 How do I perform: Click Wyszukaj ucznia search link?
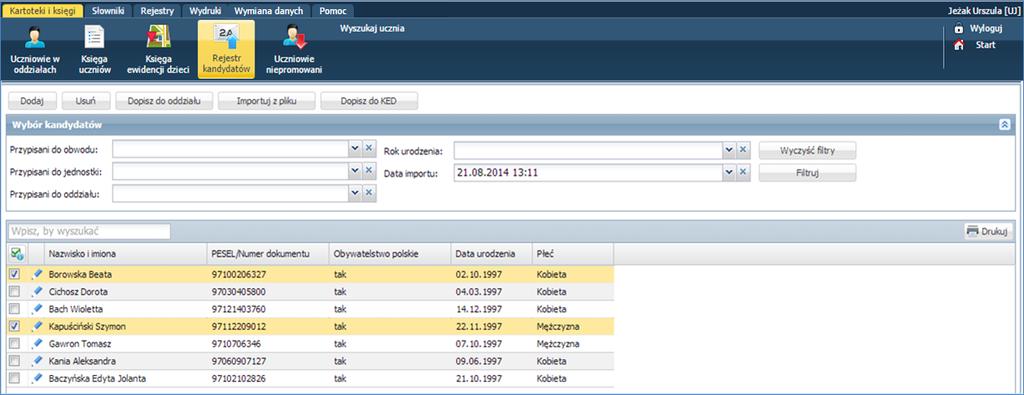[372, 28]
